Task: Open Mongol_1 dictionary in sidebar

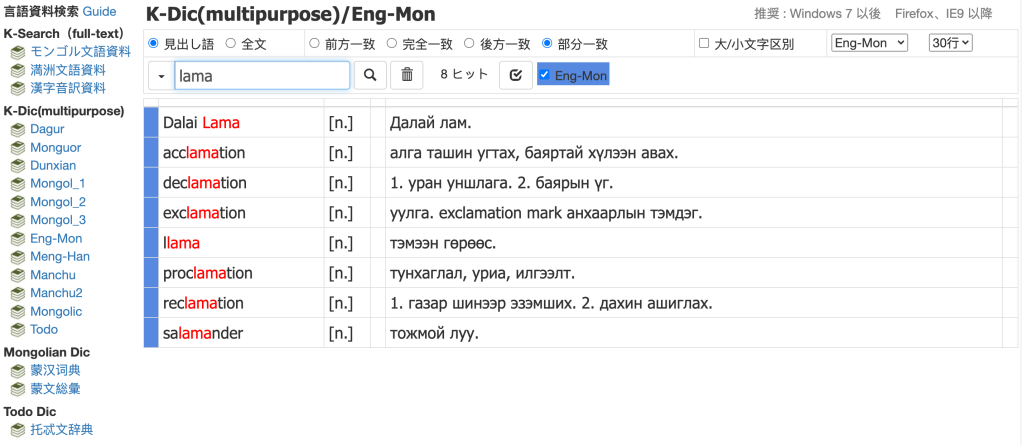Action: tap(57, 184)
